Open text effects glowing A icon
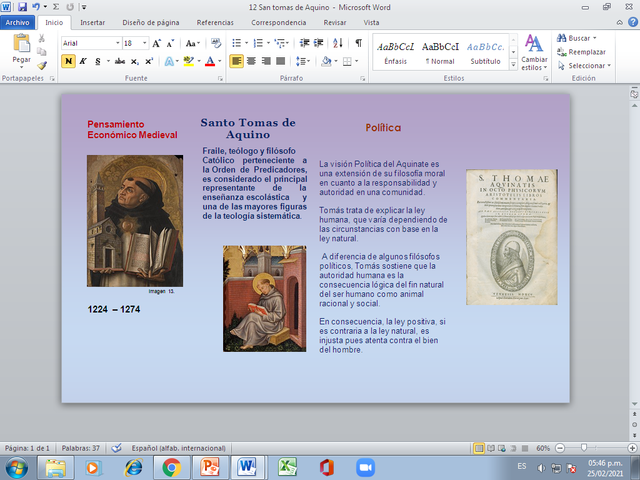 click(x=169, y=61)
